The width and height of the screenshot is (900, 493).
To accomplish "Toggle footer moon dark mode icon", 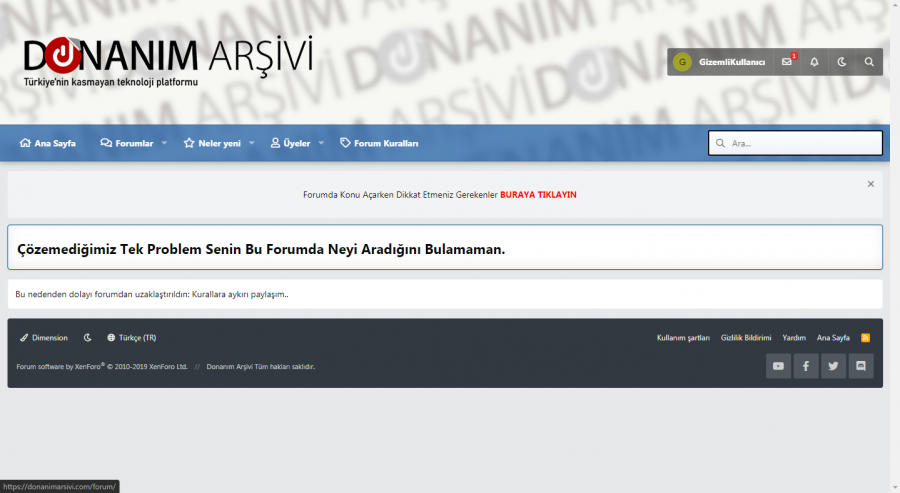I will (x=87, y=337).
